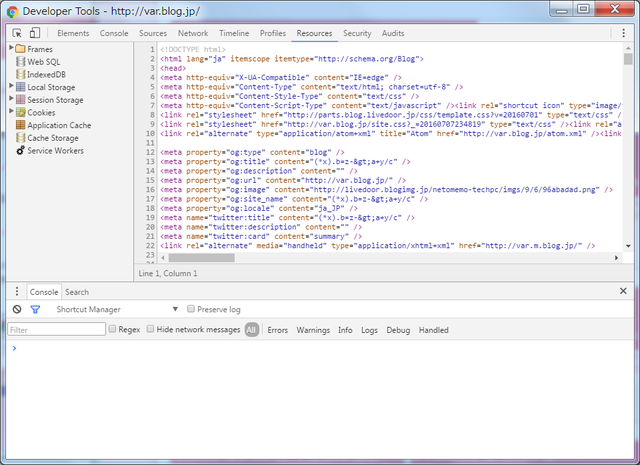Click the console Filter text field

pyautogui.click(x=56, y=329)
